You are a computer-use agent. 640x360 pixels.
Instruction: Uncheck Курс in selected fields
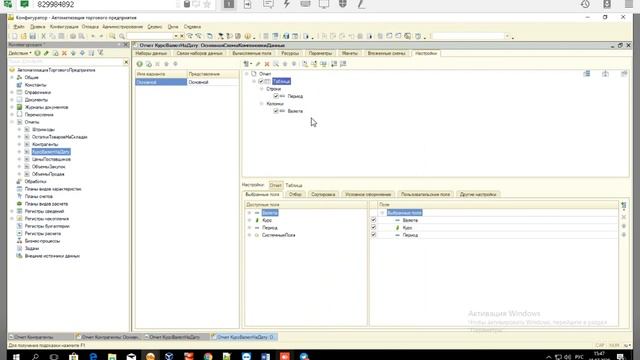point(373,227)
